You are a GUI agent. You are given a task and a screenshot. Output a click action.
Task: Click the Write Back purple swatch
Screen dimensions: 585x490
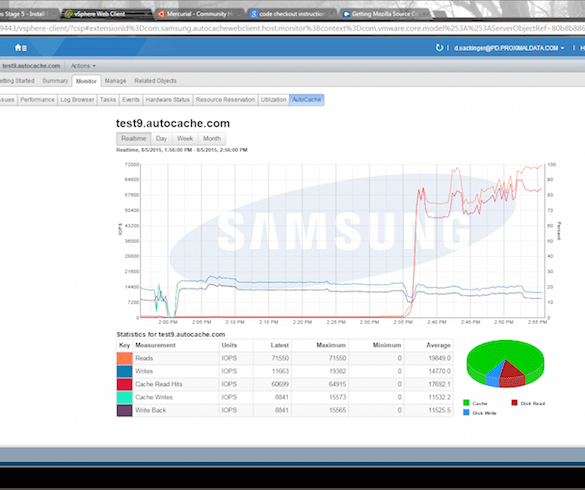[124, 411]
